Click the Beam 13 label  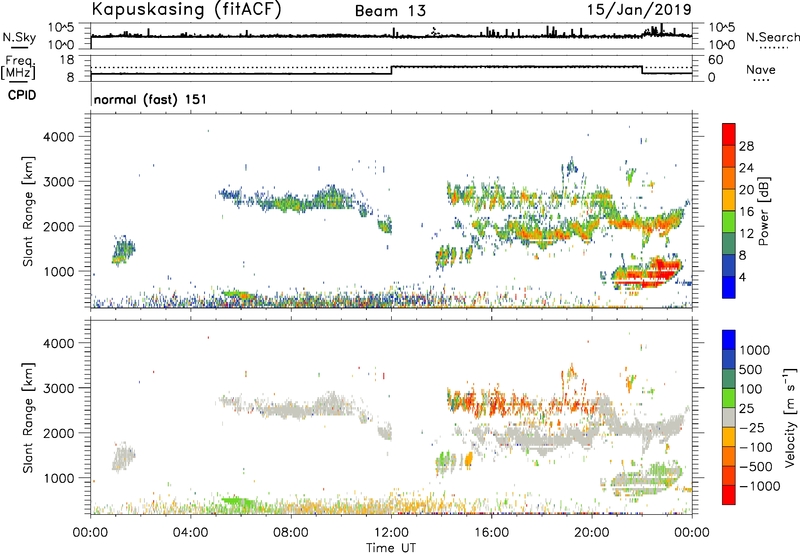click(390, 11)
